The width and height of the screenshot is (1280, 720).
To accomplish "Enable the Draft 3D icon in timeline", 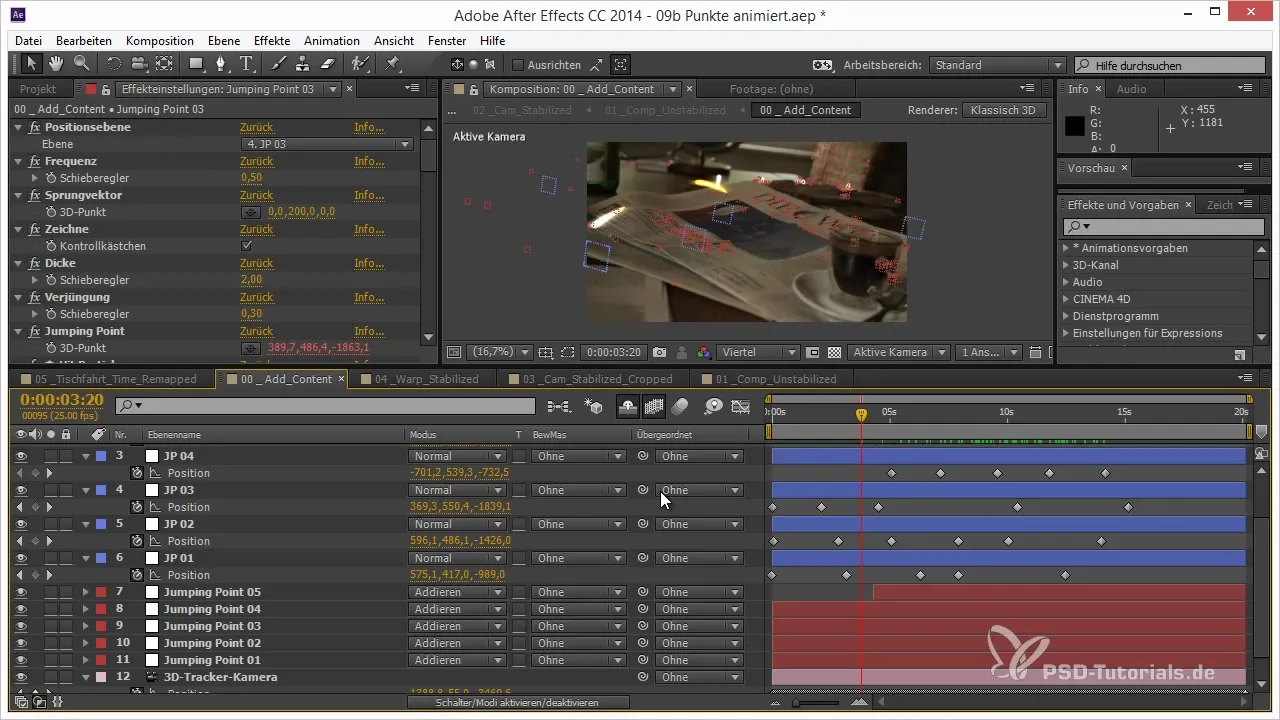I will 594,407.
